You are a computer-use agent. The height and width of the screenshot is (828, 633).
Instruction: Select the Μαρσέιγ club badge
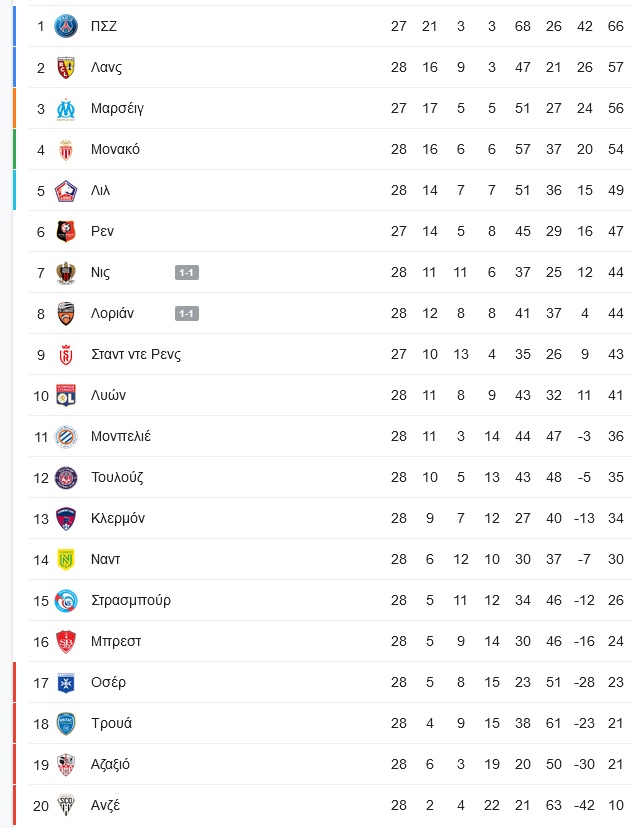(x=66, y=109)
